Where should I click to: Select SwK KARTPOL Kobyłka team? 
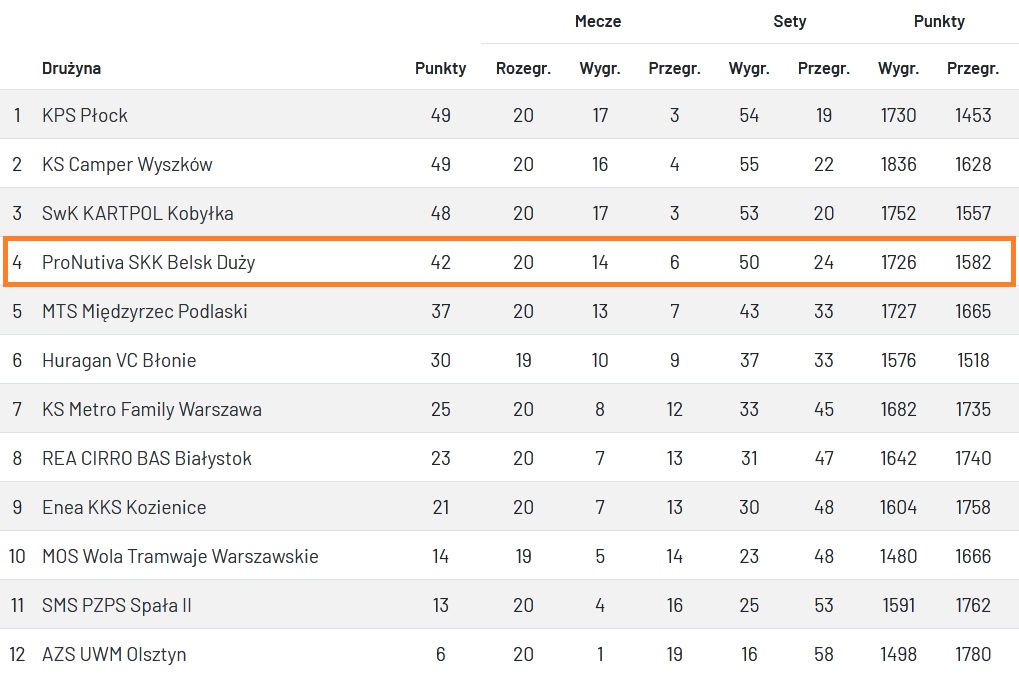[x=138, y=213]
